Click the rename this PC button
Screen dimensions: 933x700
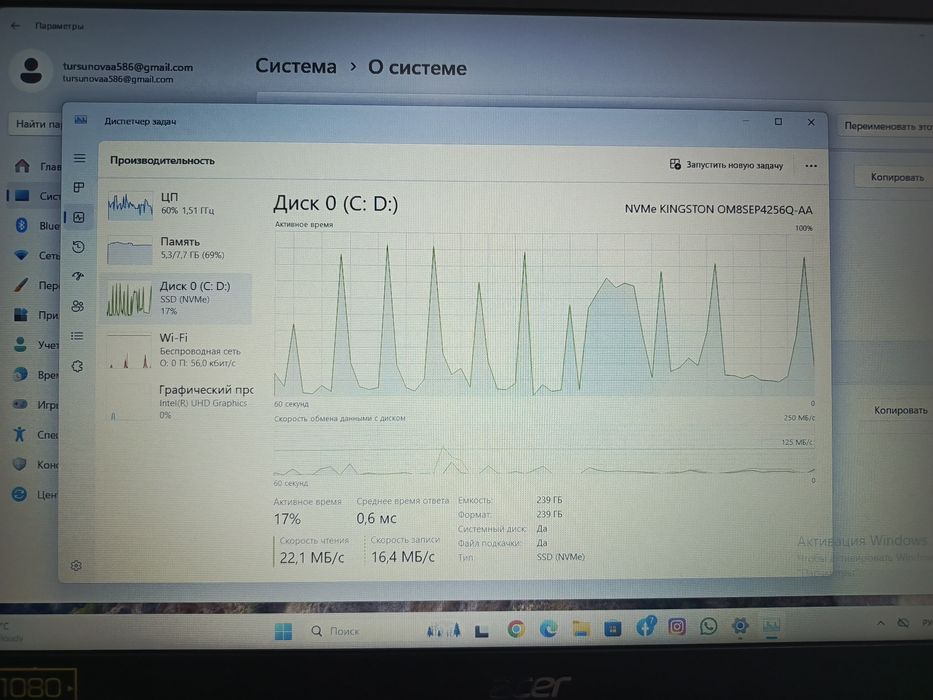885,126
